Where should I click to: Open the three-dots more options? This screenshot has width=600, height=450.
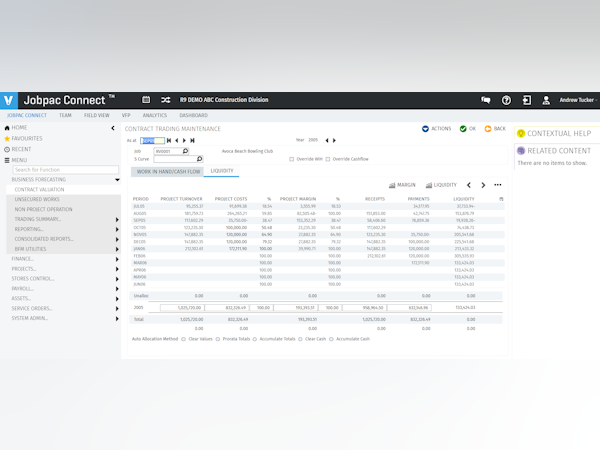497,185
